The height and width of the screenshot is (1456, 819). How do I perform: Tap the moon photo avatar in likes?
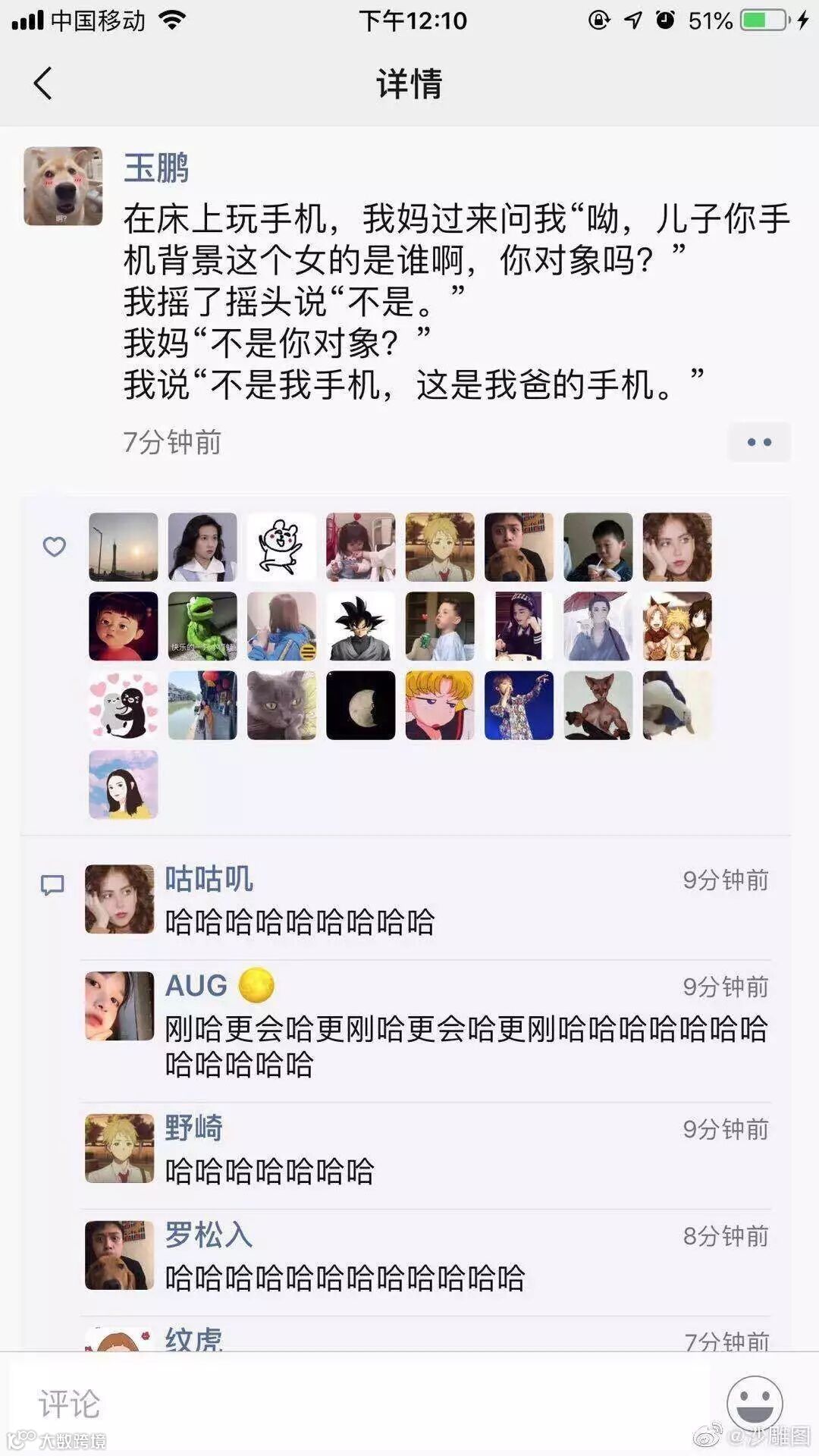point(361,705)
